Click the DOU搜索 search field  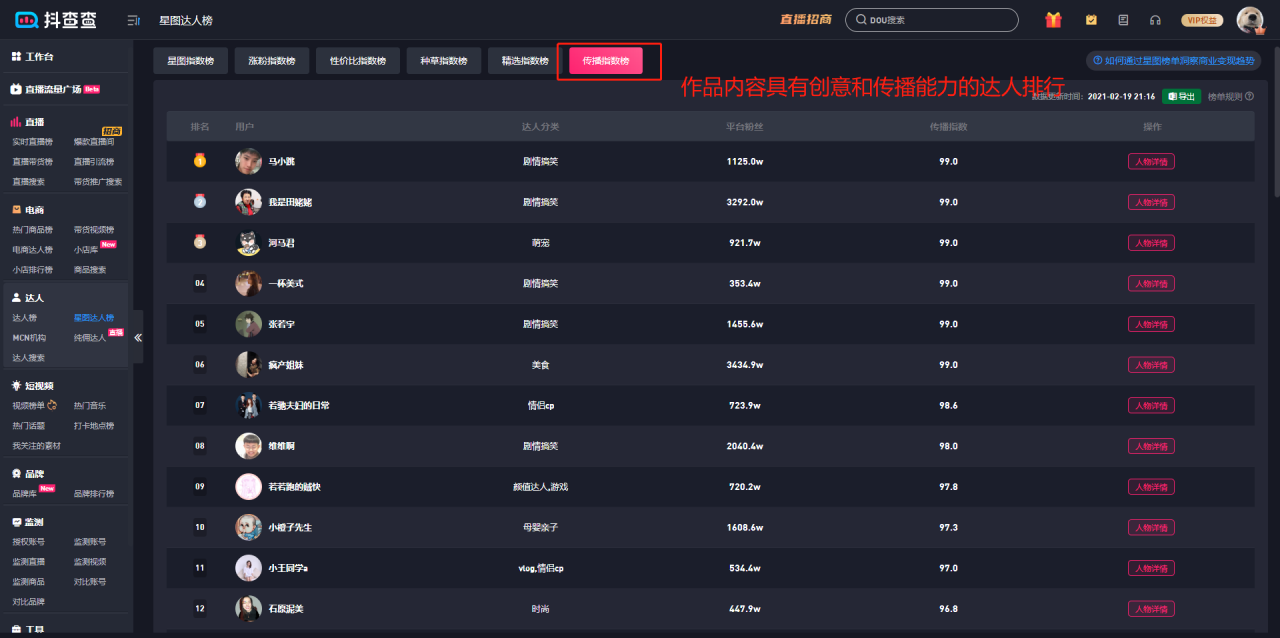click(931, 20)
